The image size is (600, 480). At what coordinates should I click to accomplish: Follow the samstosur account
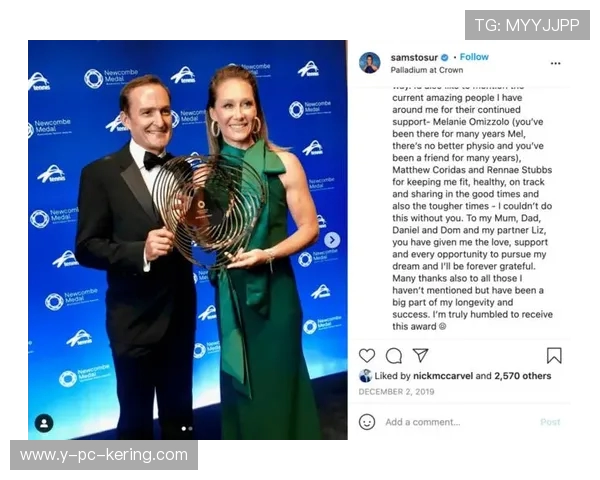click(x=474, y=57)
